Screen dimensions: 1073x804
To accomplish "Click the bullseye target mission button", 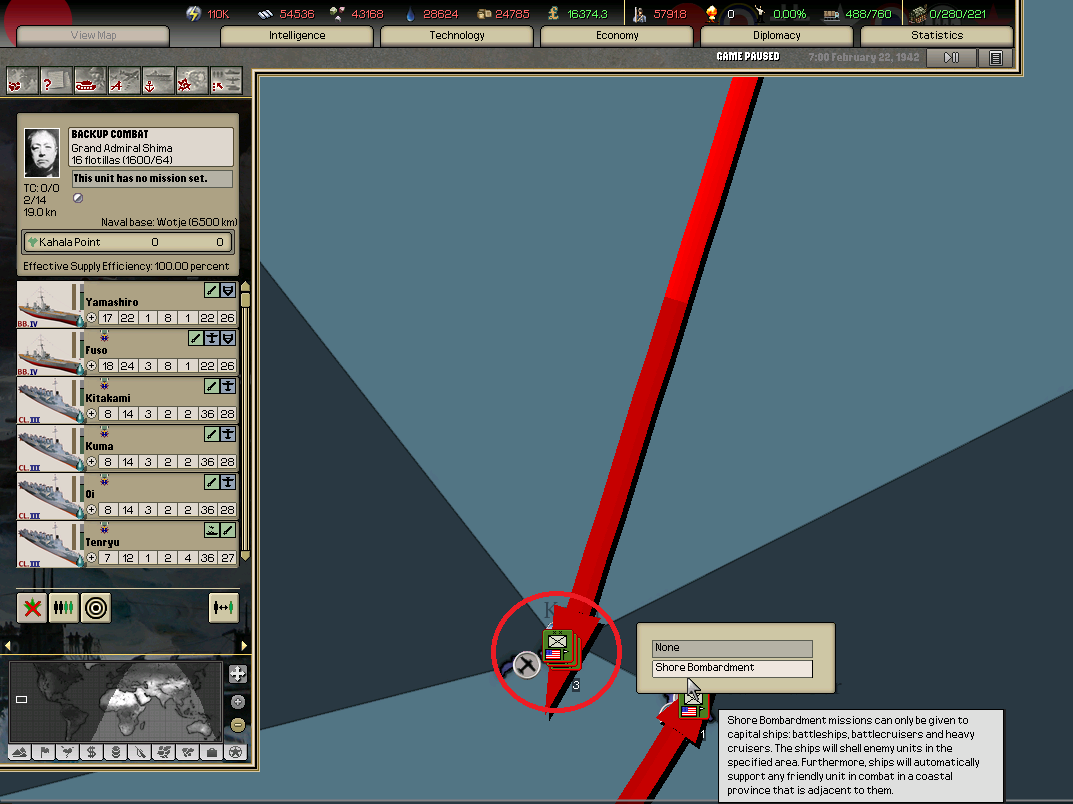I will tap(96, 607).
